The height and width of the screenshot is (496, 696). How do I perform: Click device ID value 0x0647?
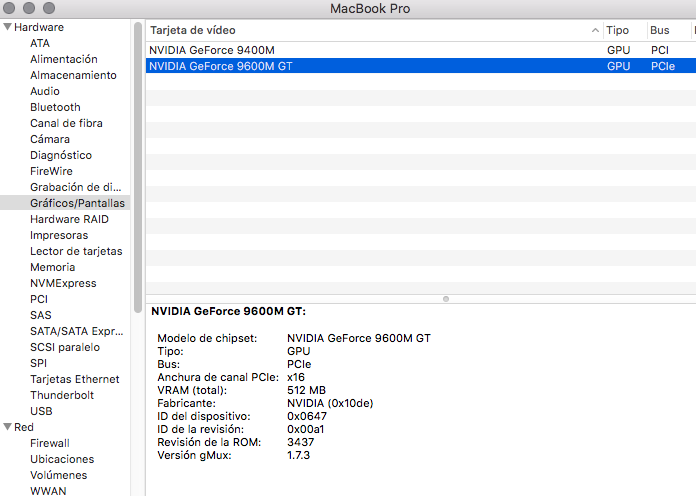tap(307, 416)
